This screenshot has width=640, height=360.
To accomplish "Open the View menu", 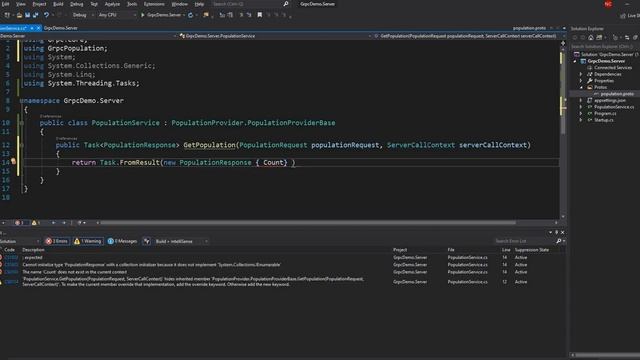I will pyautogui.click(x=20, y=4).
